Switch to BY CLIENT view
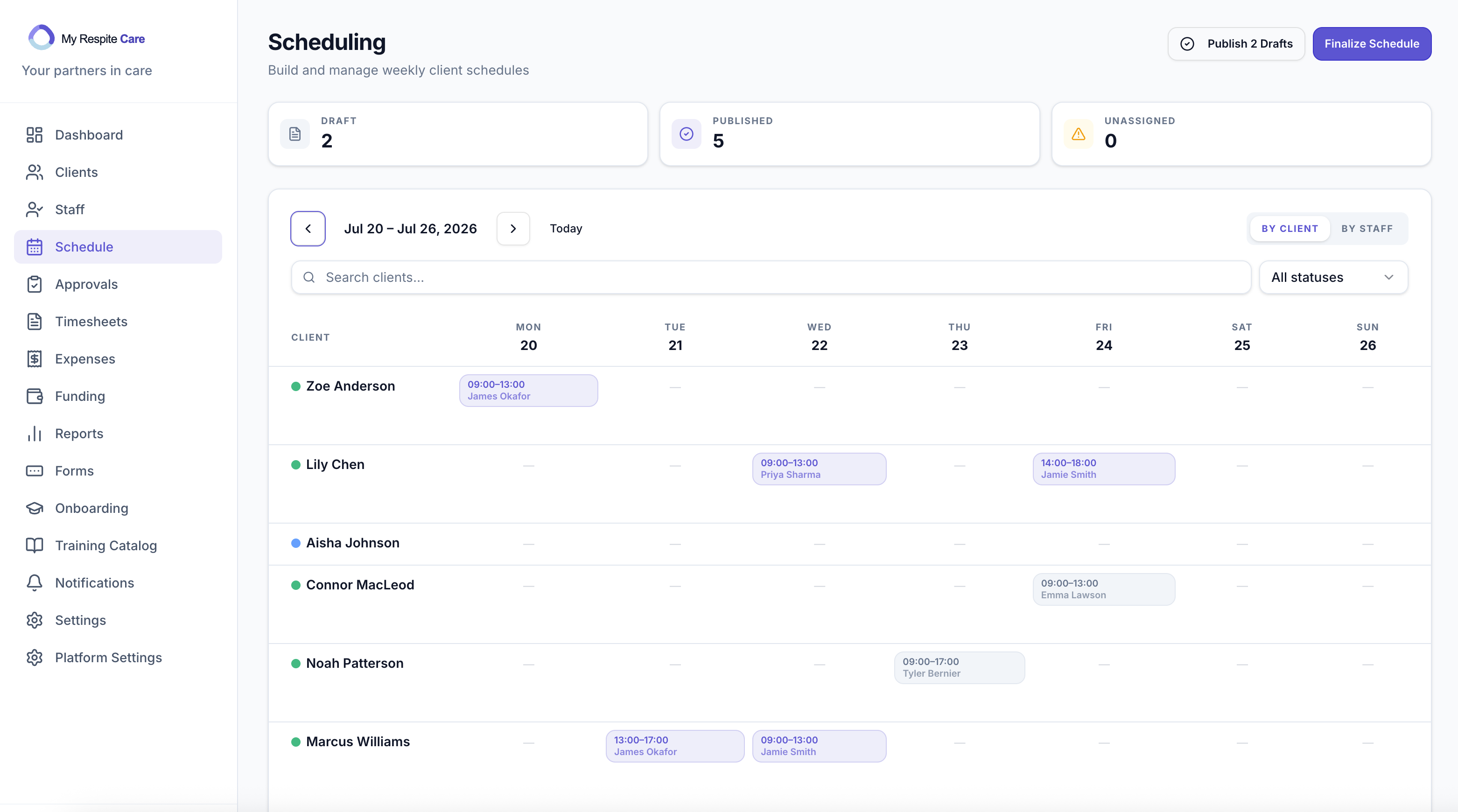The height and width of the screenshot is (812, 1458). click(1290, 229)
